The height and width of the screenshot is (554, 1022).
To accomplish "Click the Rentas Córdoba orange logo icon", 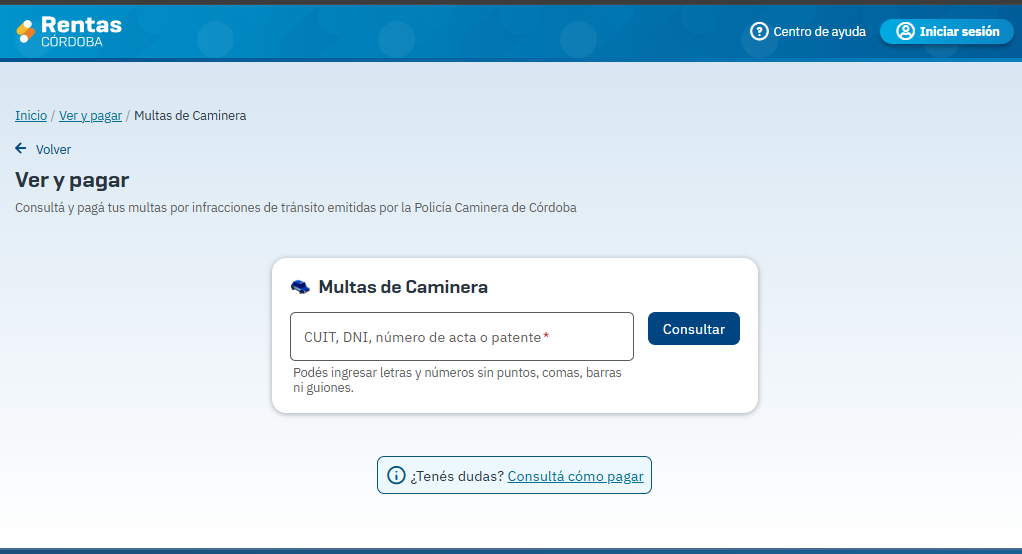I will [x=25, y=31].
